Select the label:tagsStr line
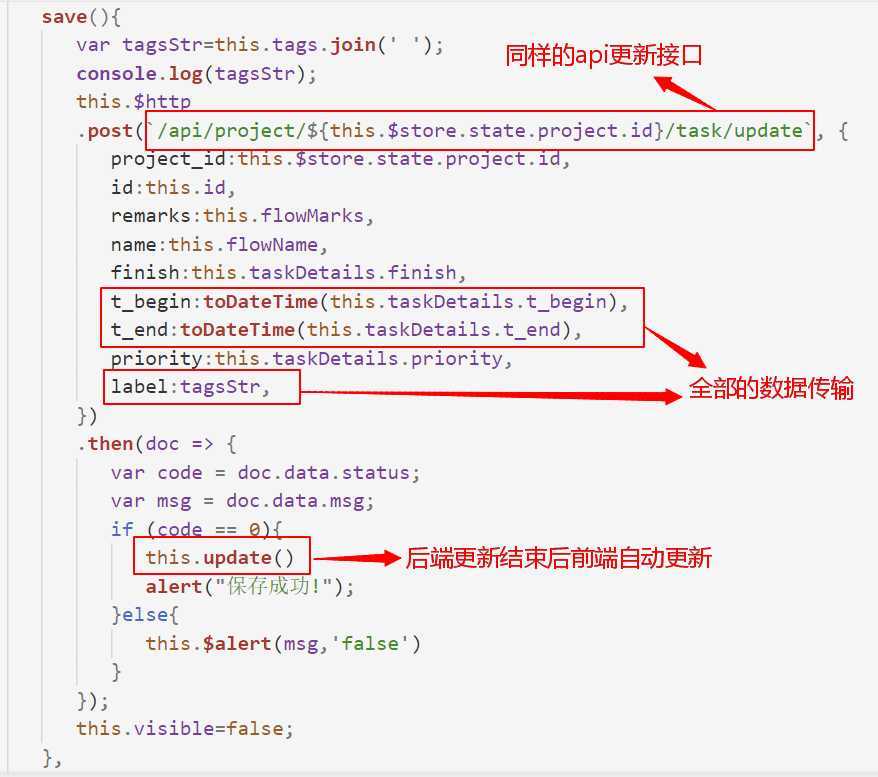 (x=190, y=387)
